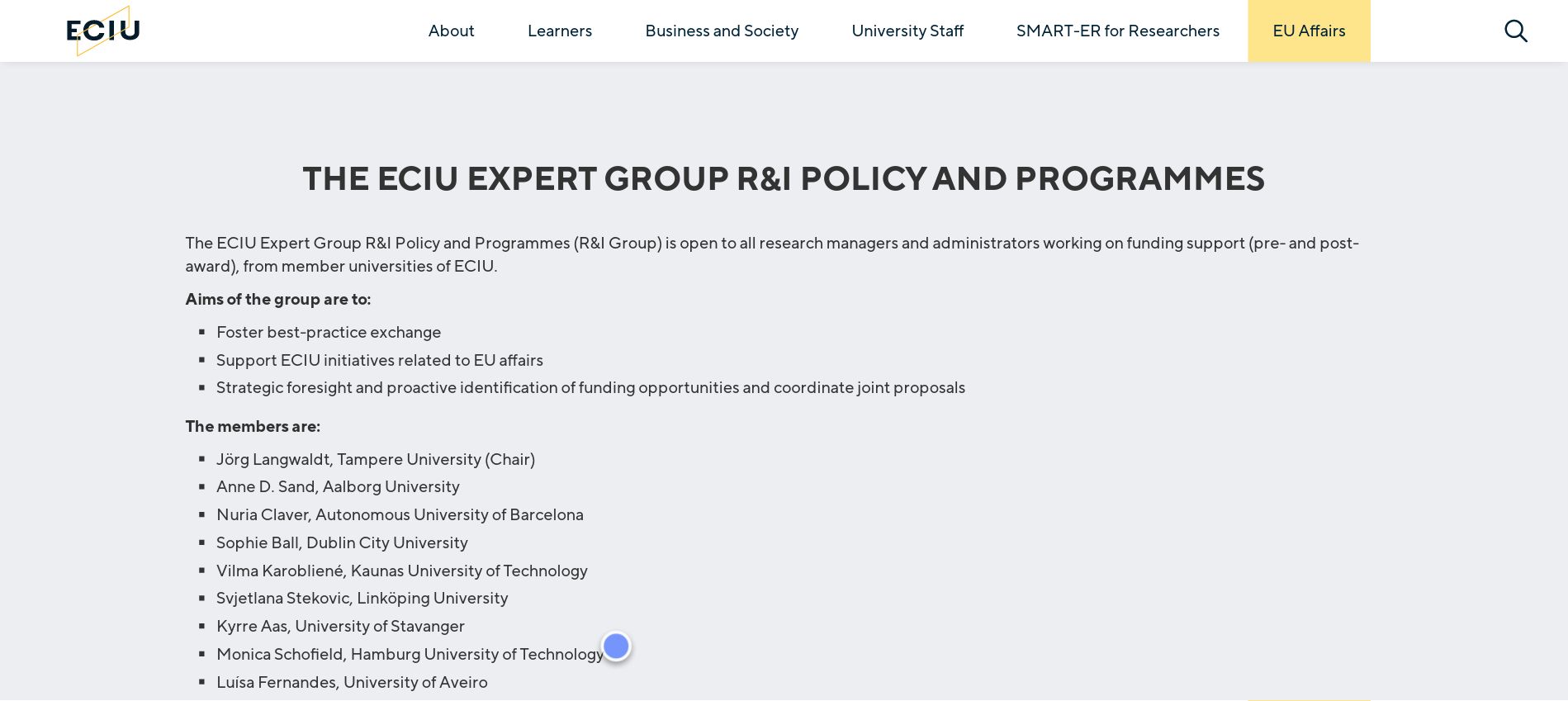Click the page heading about Expert Group R&I Policy
This screenshot has height=701, width=1568.
click(784, 178)
